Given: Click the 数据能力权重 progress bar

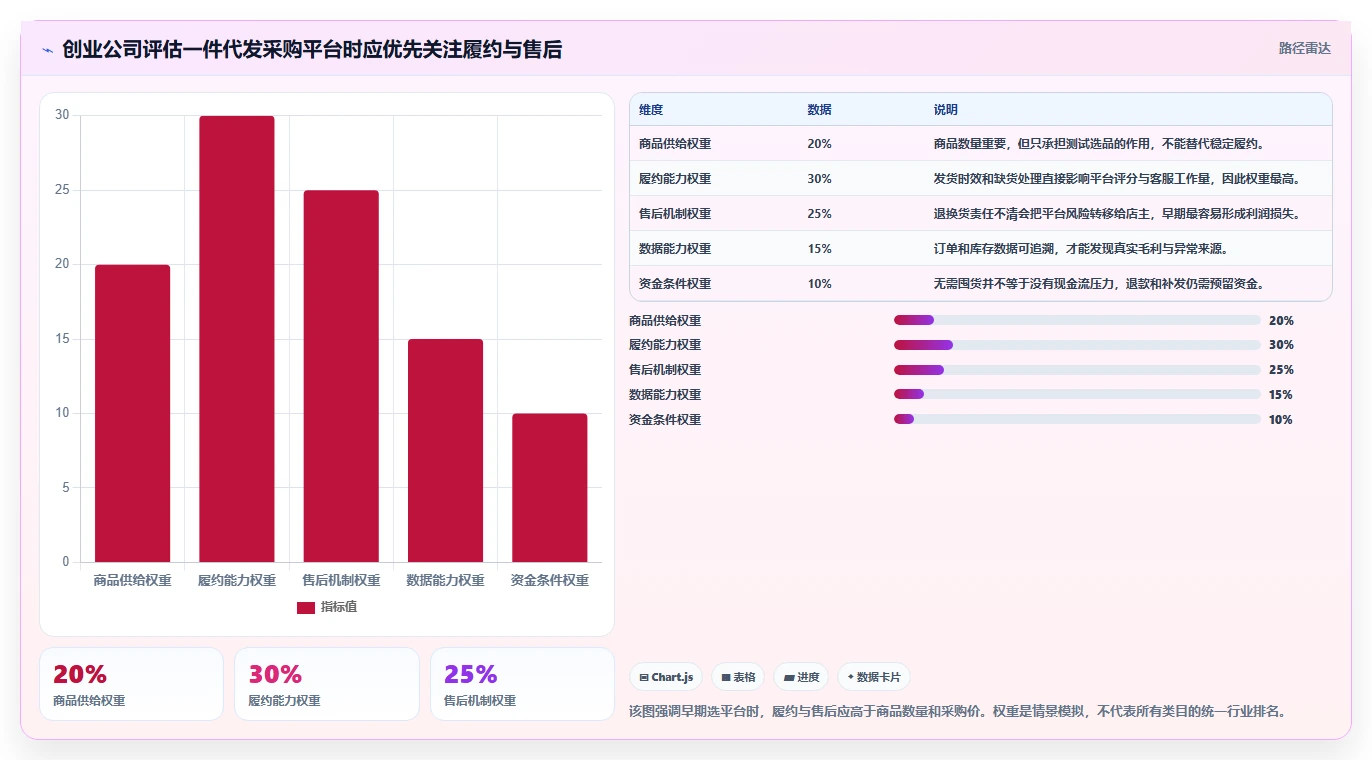Looking at the screenshot, I should pyautogui.click(x=1077, y=395).
